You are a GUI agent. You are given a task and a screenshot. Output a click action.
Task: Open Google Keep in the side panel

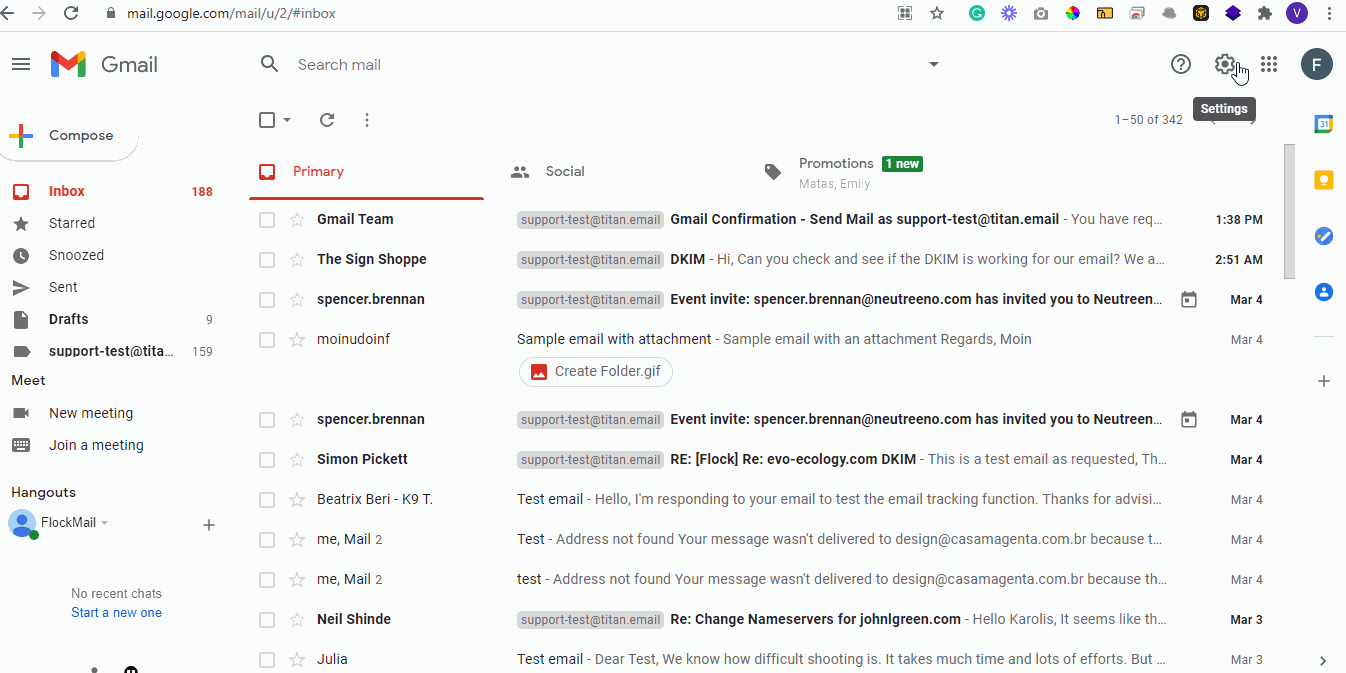1323,180
